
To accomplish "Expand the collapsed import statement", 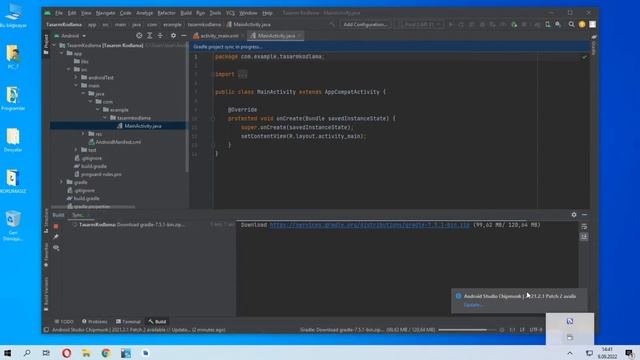I will pyautogui.click(x=242, y=74).
